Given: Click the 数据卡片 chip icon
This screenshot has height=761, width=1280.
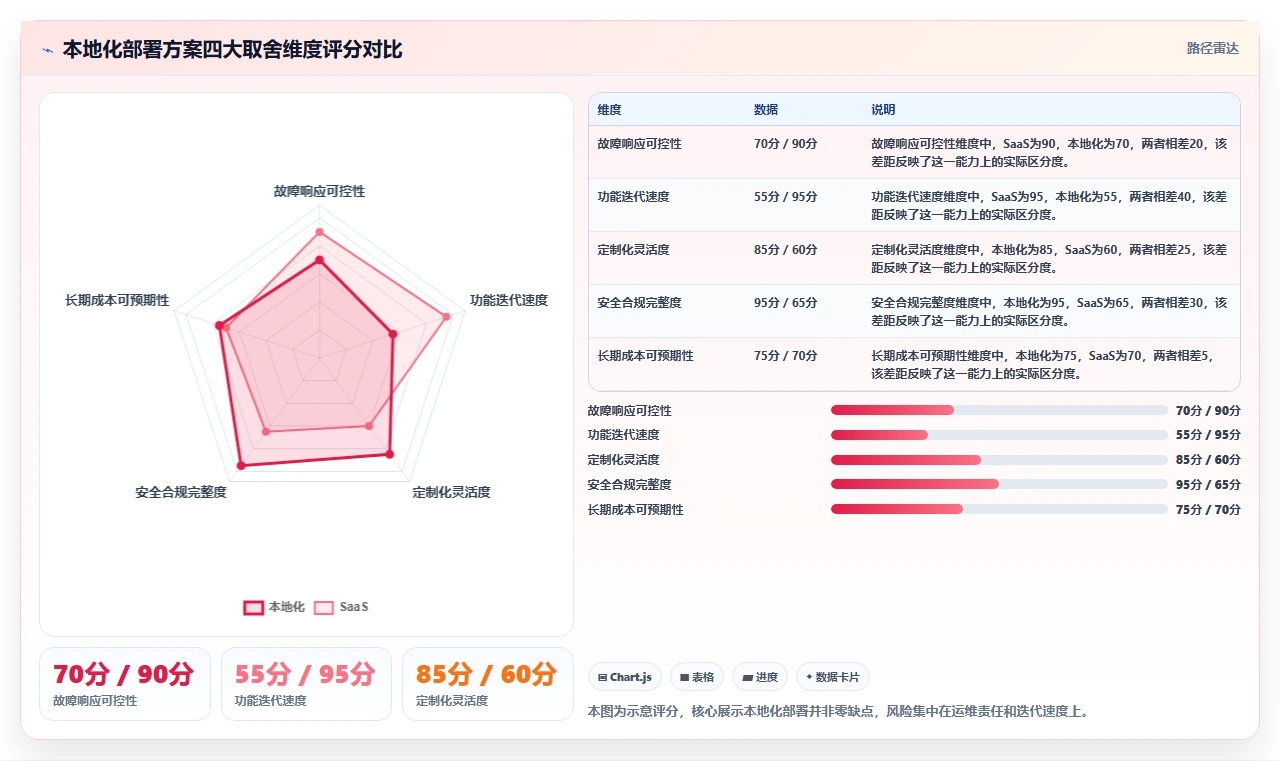Looking at the screenshot, I should [809, 677].
